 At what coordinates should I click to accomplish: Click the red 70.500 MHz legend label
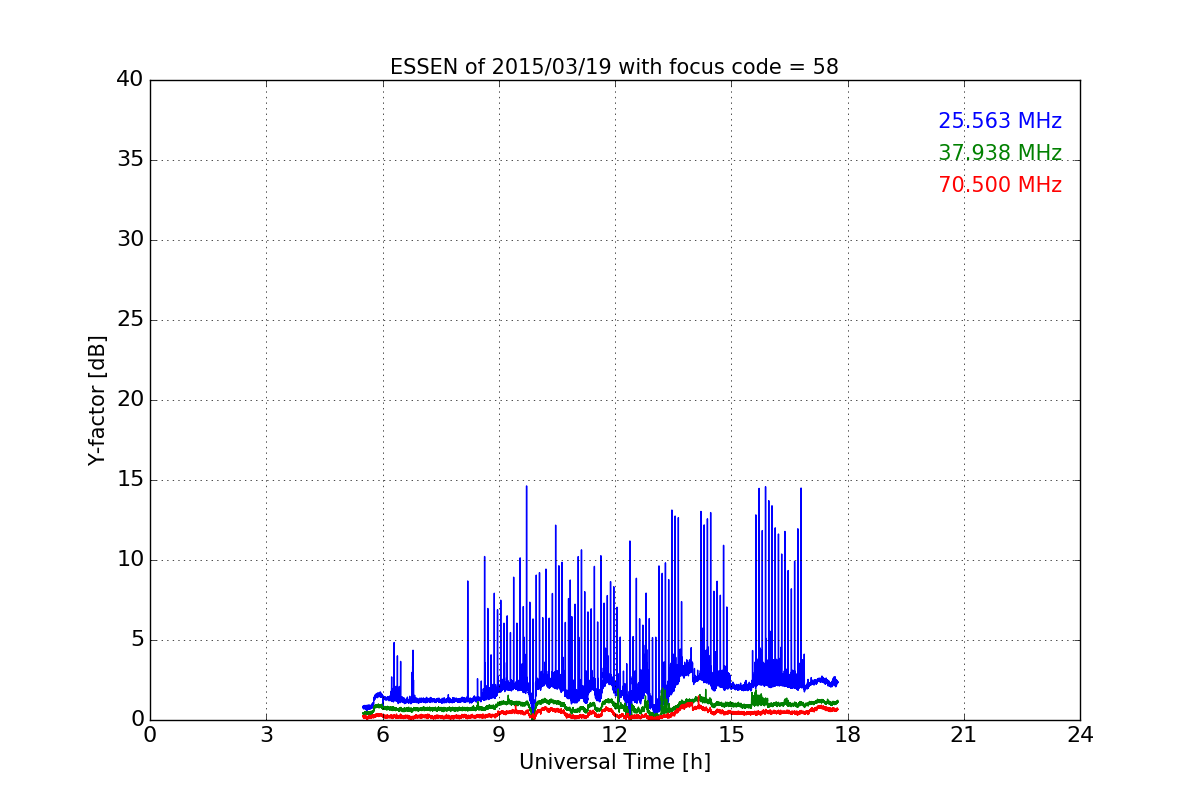pos(1000,185)
